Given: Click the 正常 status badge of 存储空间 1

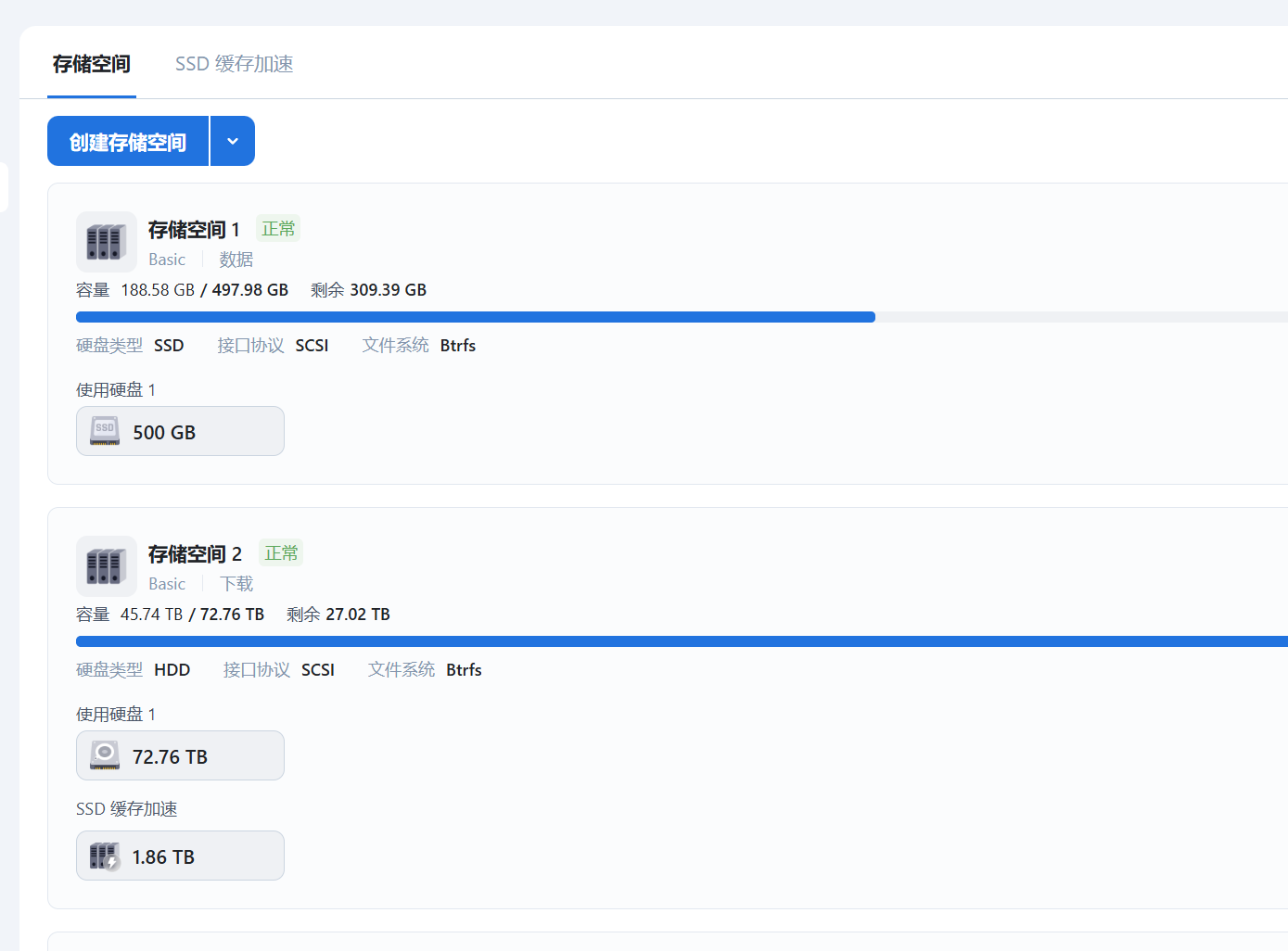Looking at the screenshot, I should point(278,229).
